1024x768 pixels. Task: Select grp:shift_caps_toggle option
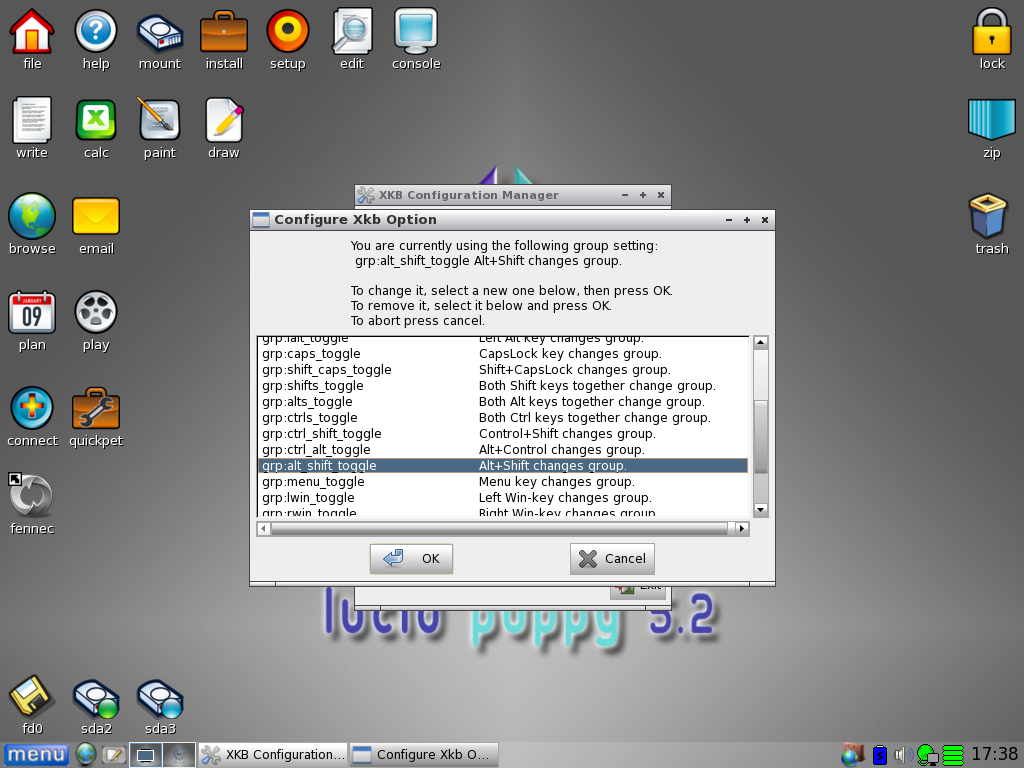pos(504,370)
